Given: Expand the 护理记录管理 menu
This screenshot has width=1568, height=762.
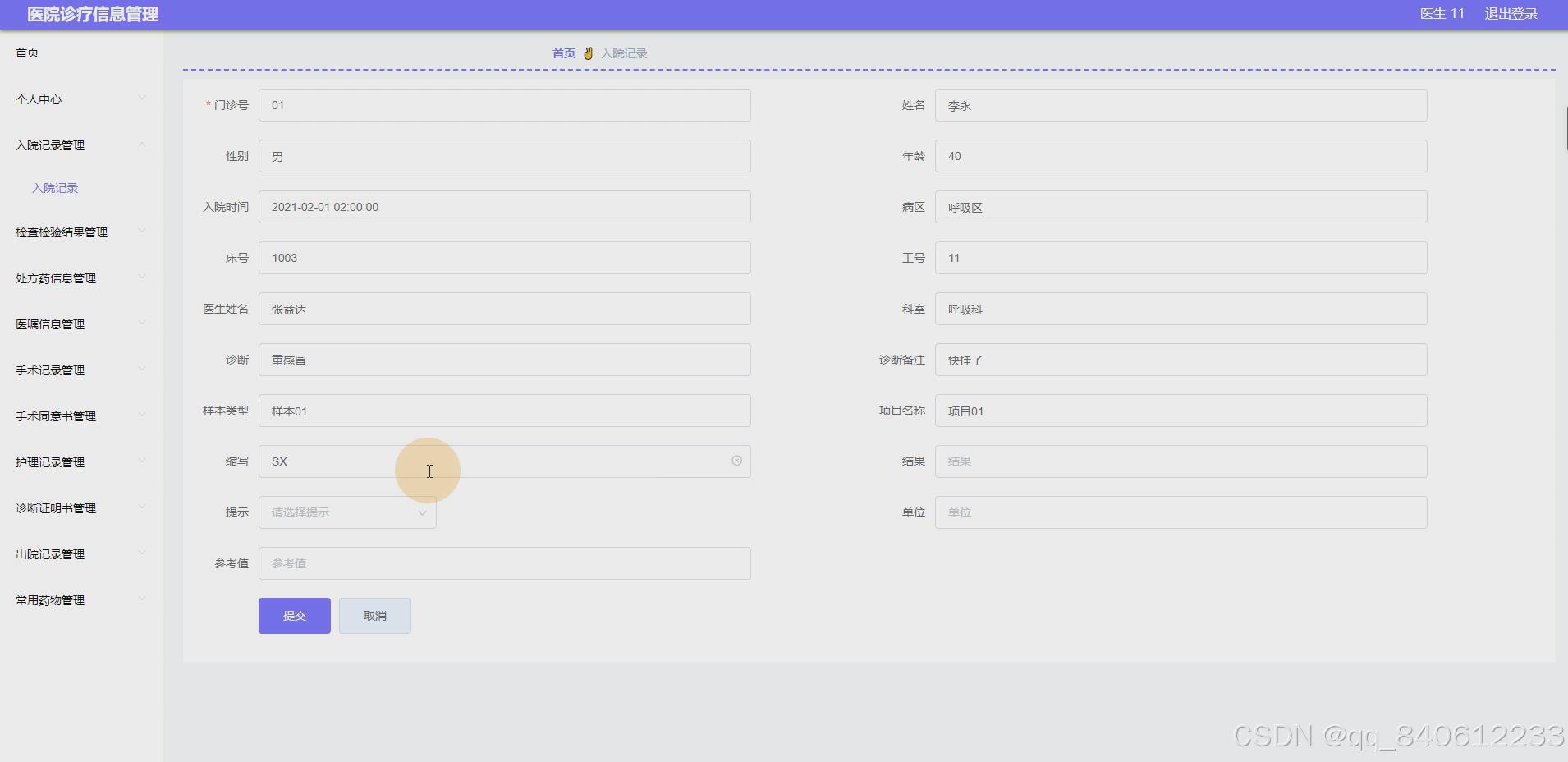Looking at the screenshot, I should point(80,462).
